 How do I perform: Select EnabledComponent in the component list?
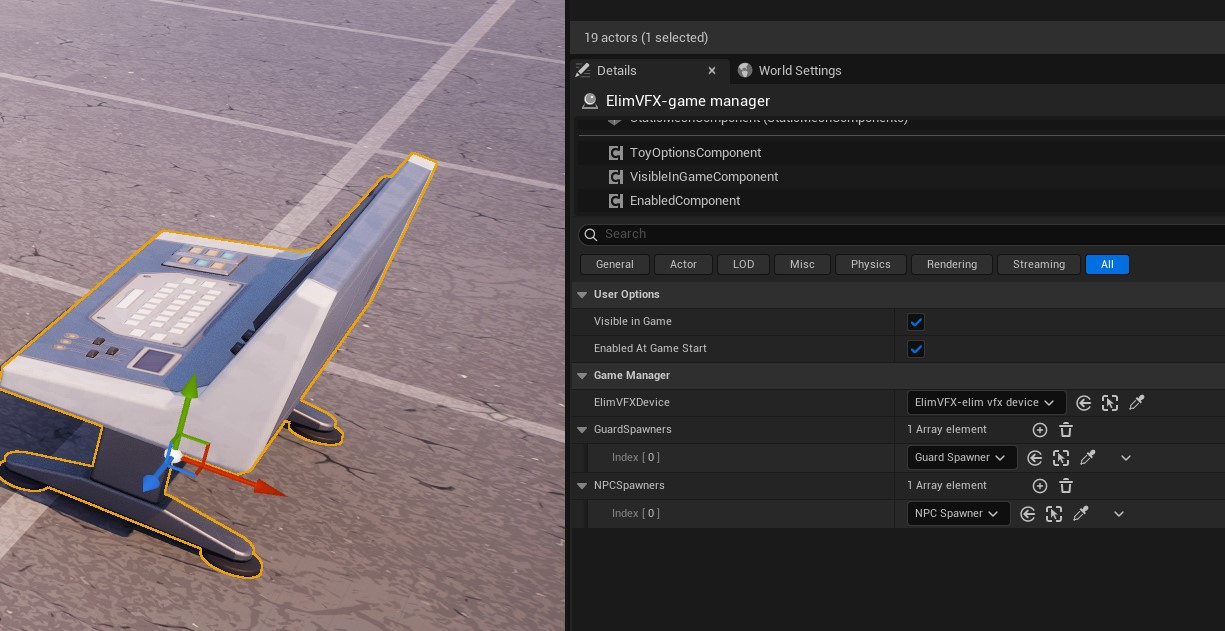point(685,201)
